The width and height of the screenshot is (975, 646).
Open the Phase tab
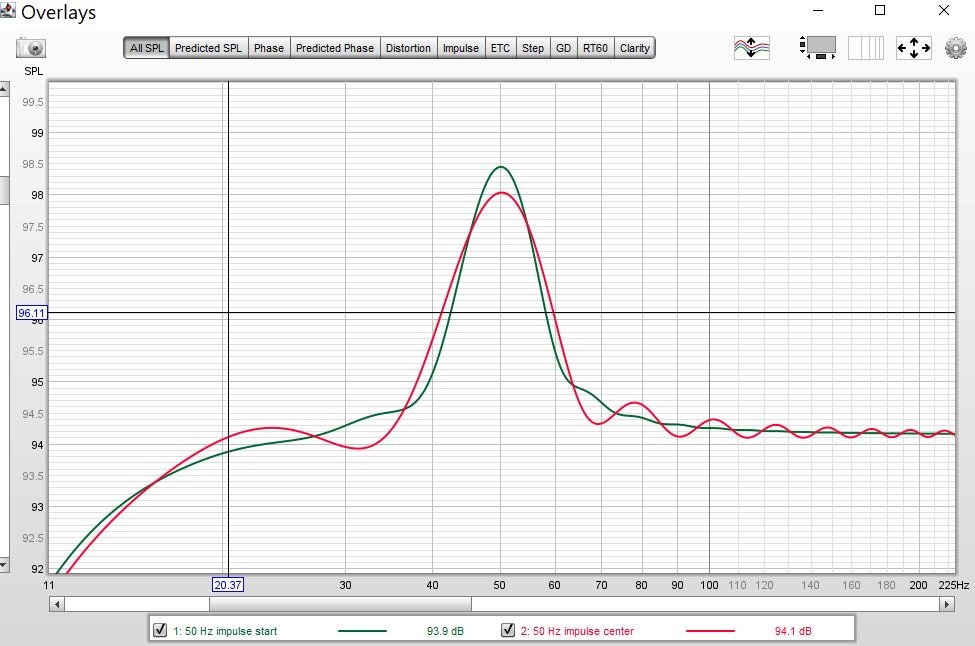pyautogui.click(x=269, y=48)
